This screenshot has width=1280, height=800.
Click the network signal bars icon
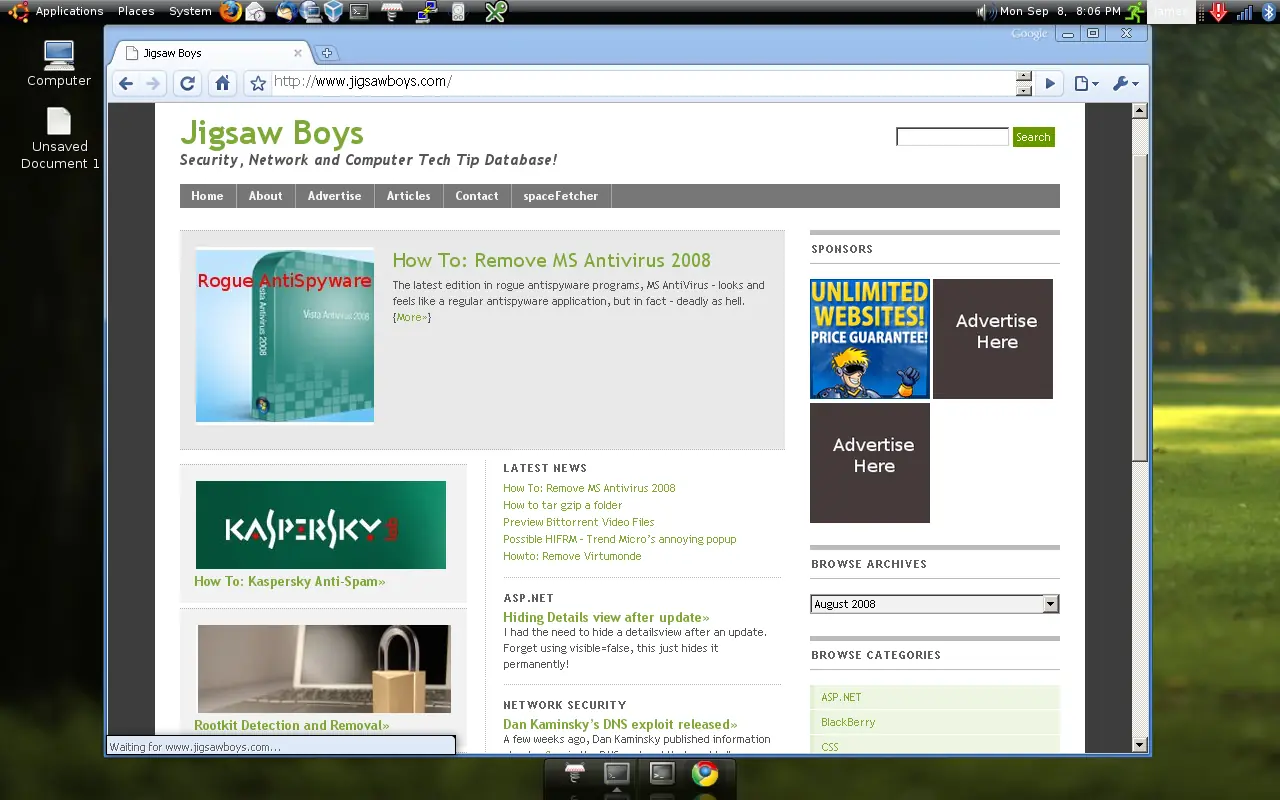pos(1245,12)
